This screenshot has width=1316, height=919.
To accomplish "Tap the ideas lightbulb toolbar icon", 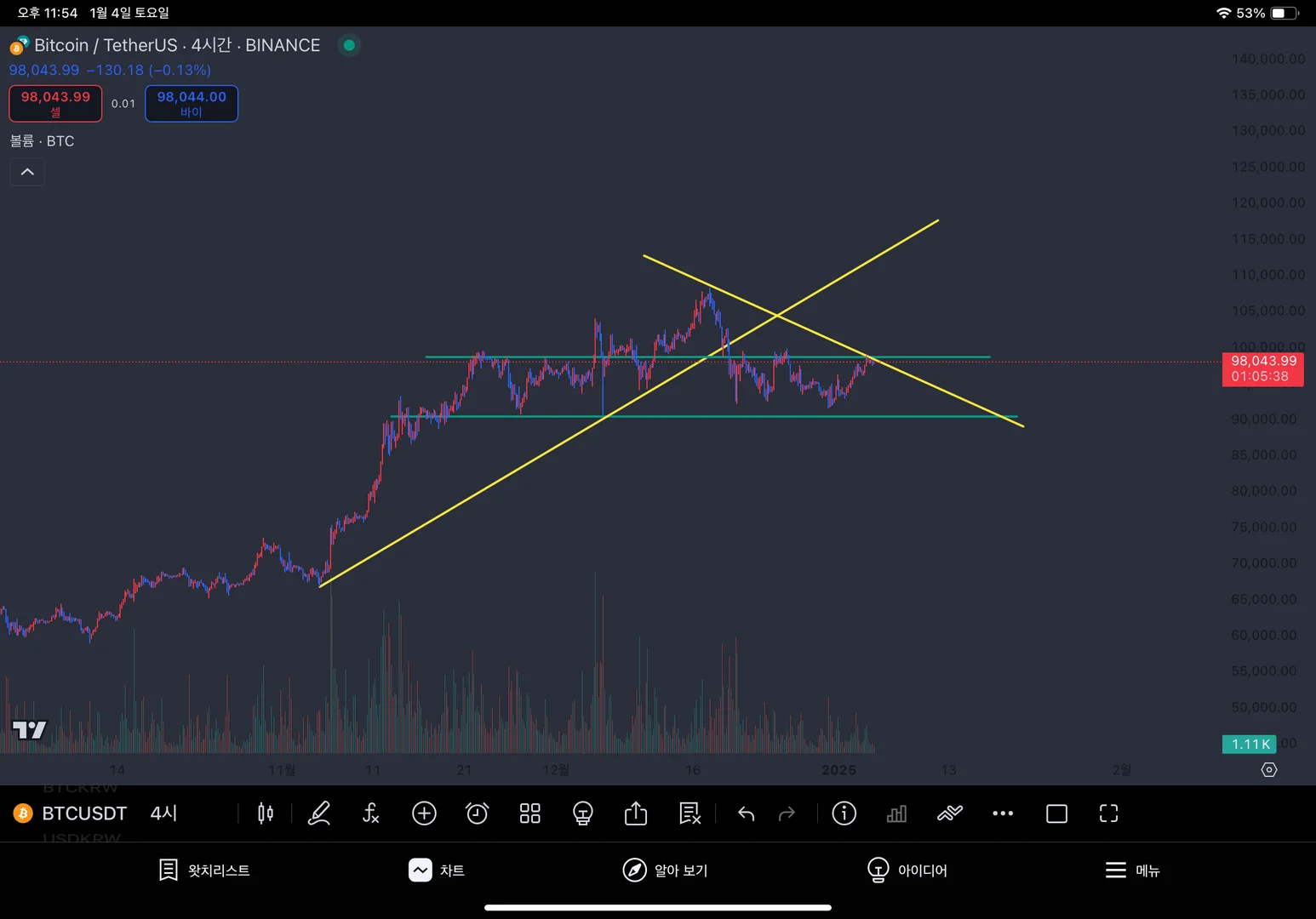I will coord(582,813).
